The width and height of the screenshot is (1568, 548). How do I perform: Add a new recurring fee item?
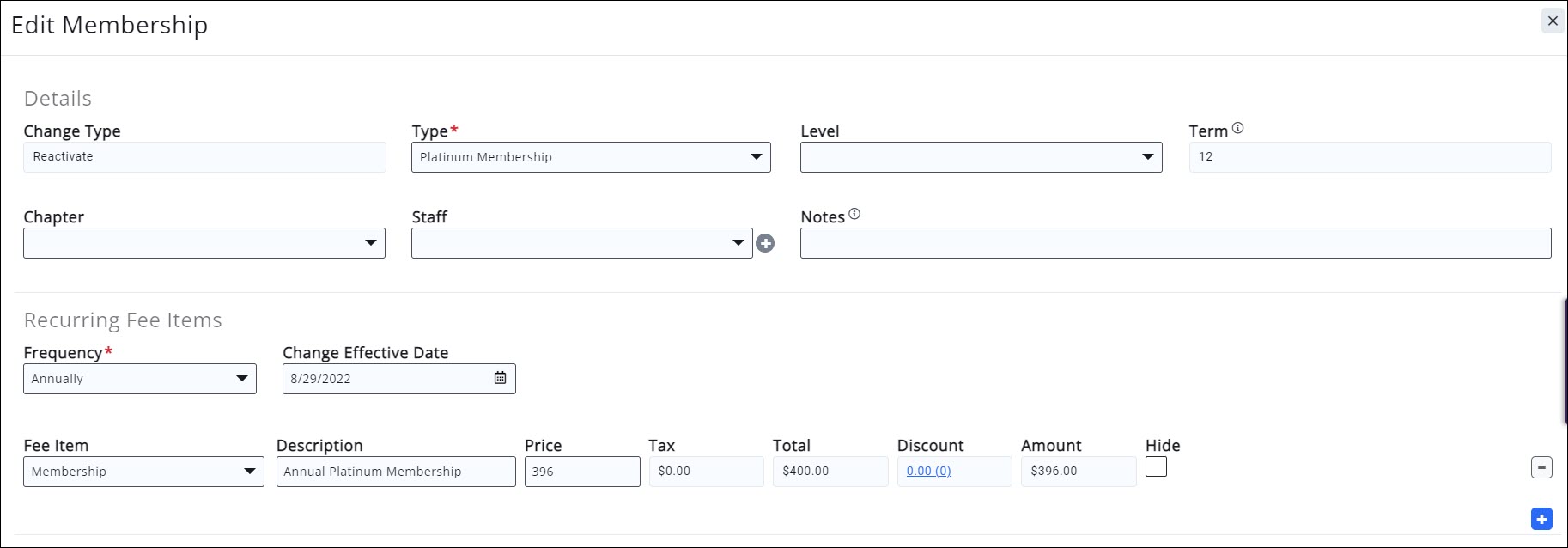pos(1541,519)
